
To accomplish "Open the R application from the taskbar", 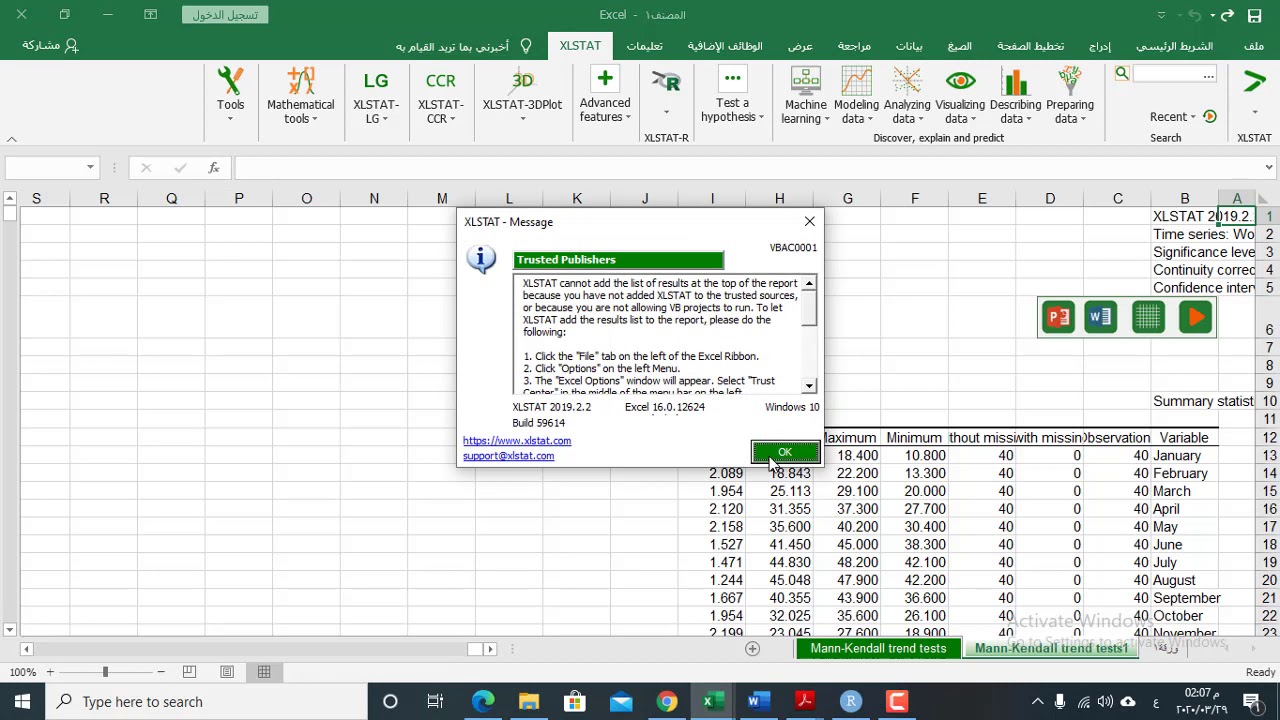I will click(x=851, y=702).
